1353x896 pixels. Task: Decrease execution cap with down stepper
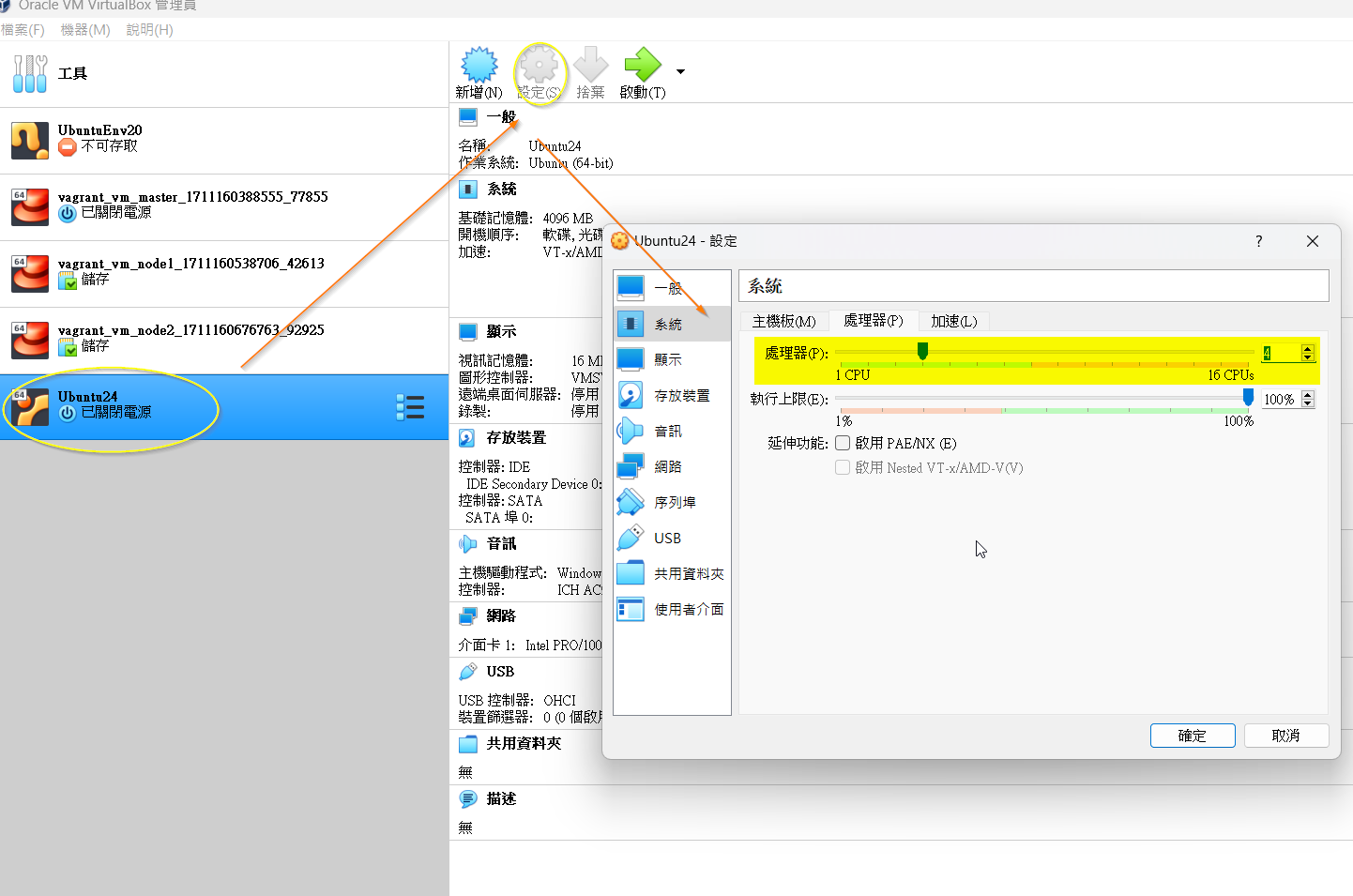coord(1308,403)
